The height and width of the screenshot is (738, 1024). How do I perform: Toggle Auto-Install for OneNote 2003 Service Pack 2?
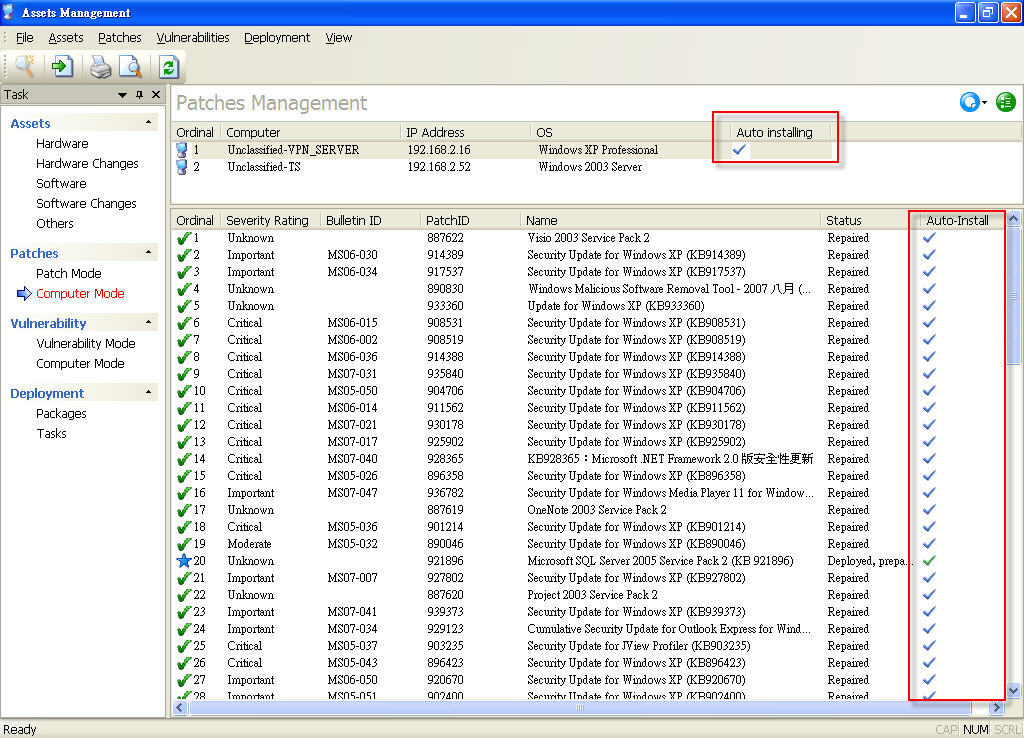(929, 509)
